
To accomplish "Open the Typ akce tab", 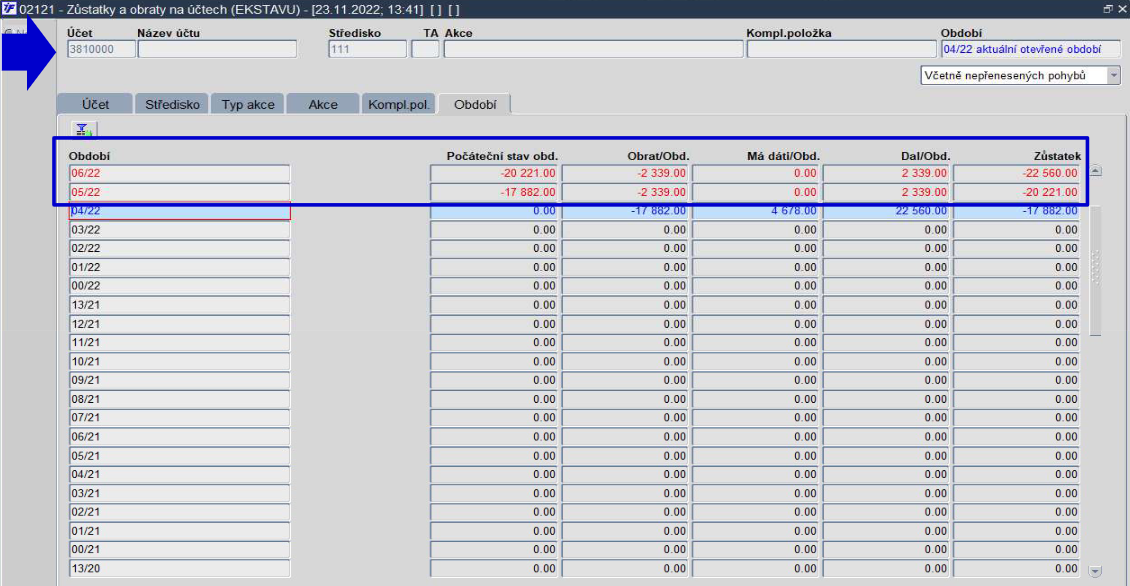I will coord(248,104).
